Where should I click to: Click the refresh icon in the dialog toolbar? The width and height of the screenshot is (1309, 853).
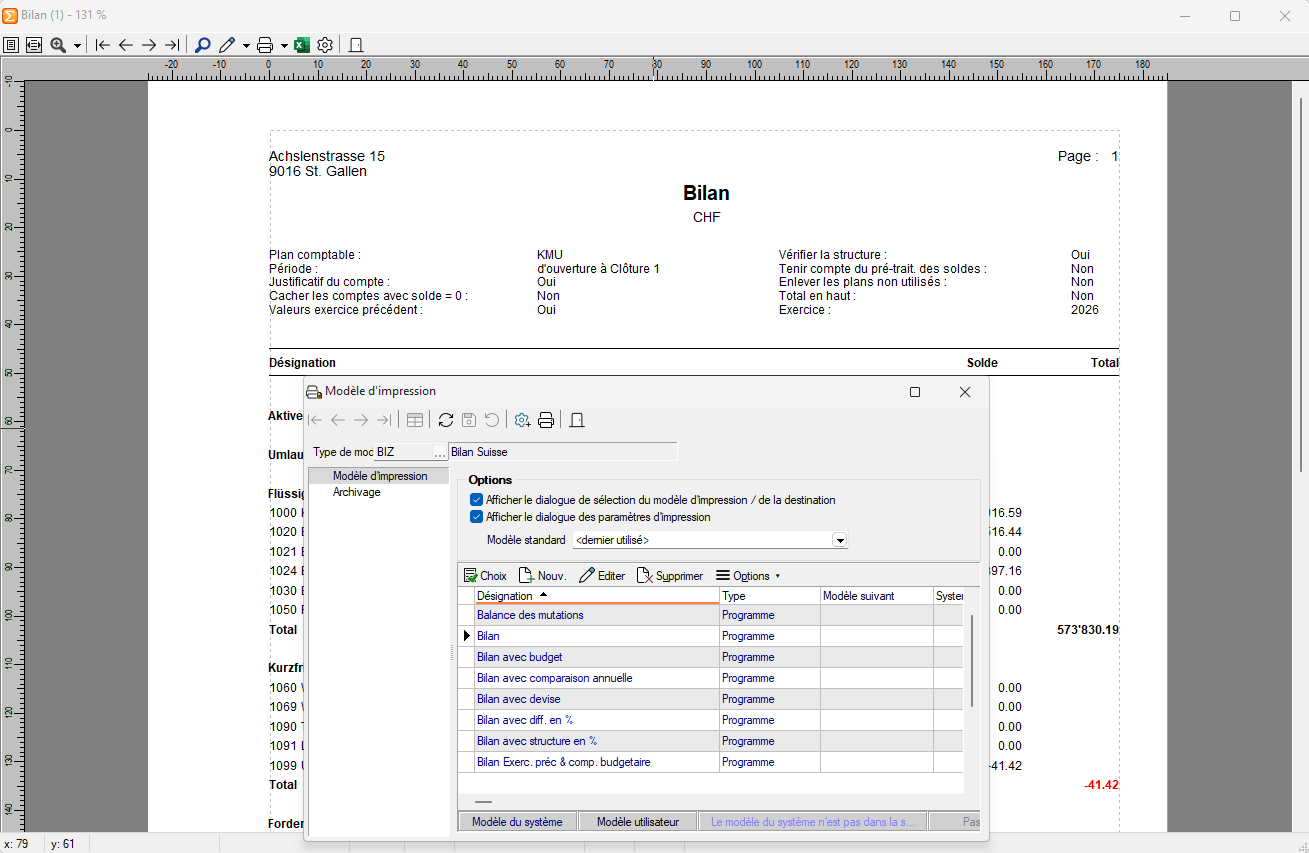point(446,420)
